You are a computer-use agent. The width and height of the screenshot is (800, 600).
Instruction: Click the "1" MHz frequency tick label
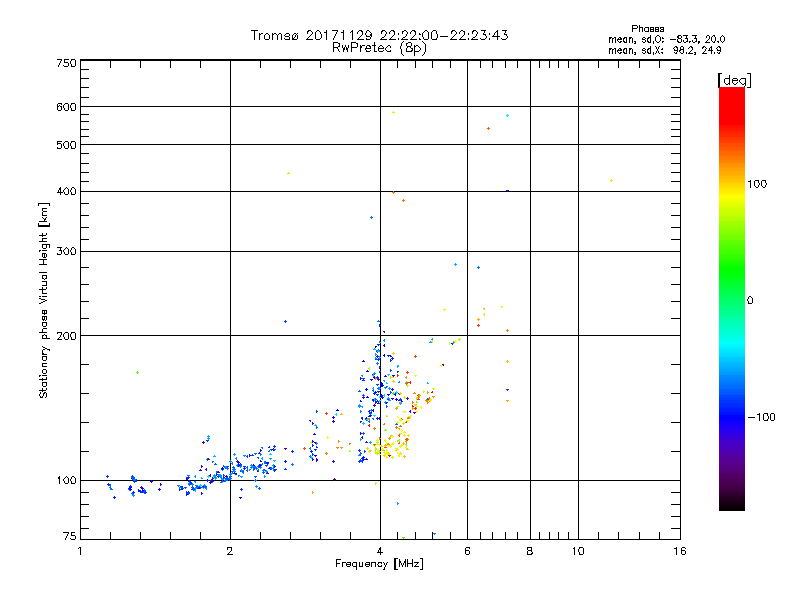point(80,551)
